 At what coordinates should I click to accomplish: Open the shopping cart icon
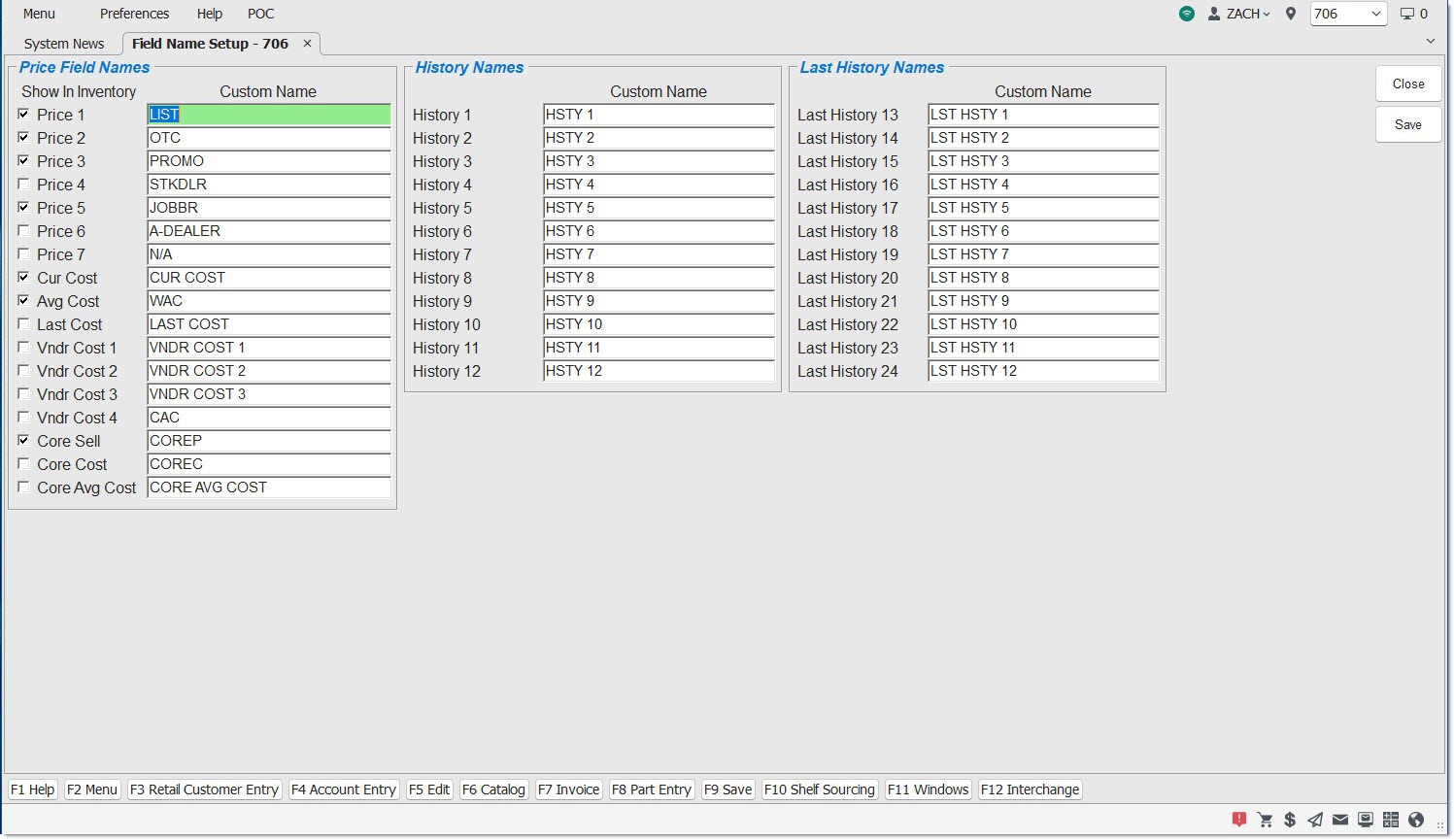point(1265,820)
